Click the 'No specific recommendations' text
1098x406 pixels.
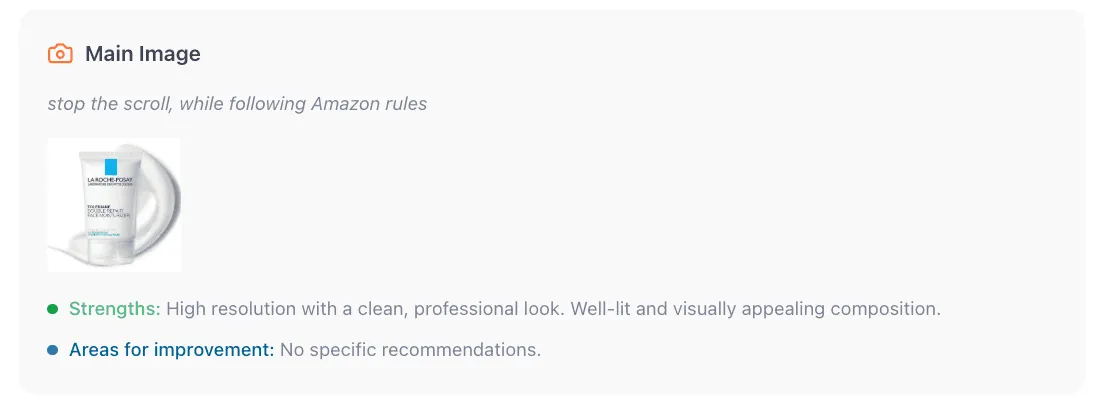410,351
